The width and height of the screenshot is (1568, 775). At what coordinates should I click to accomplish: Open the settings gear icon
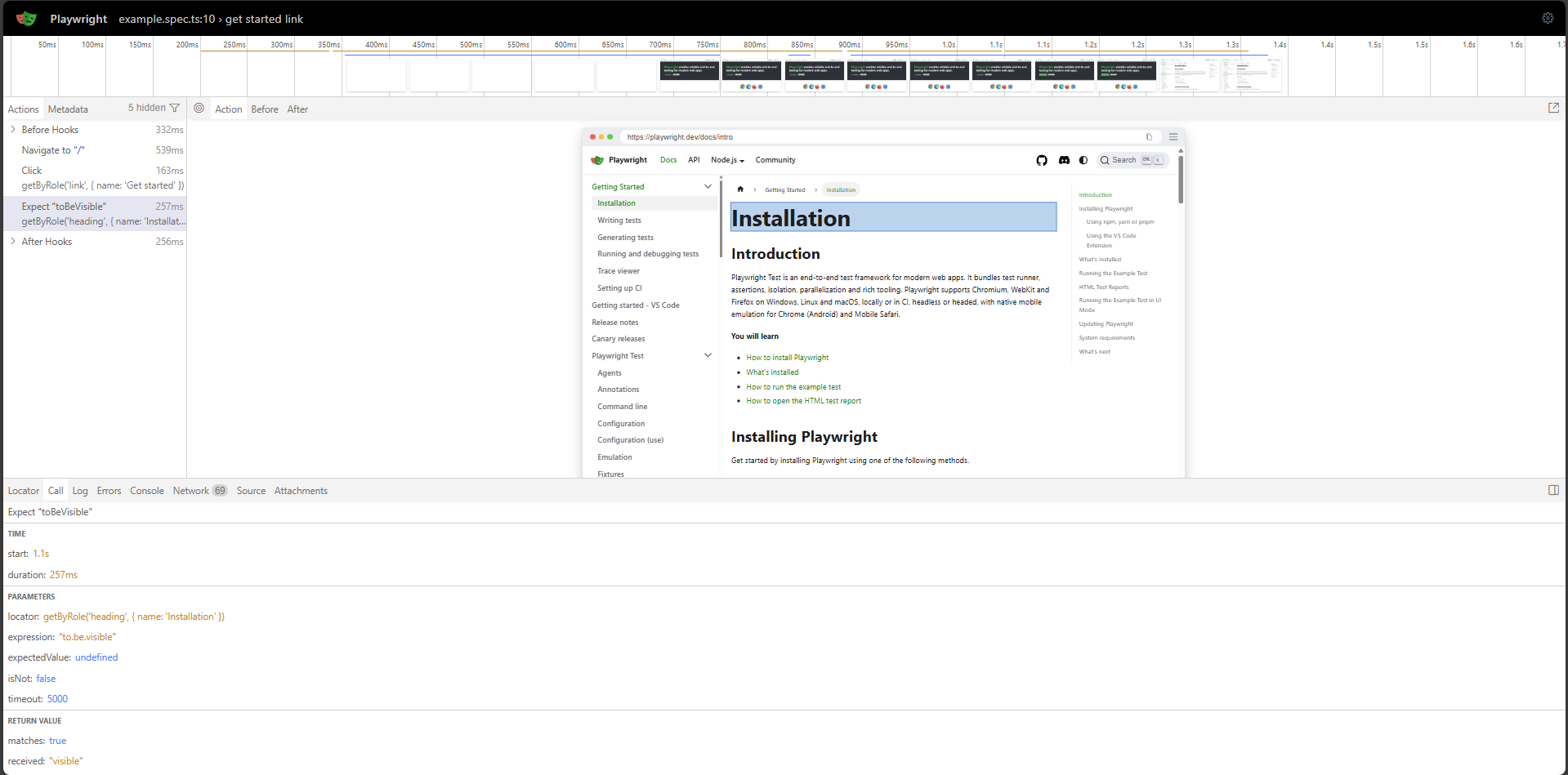1547,18
